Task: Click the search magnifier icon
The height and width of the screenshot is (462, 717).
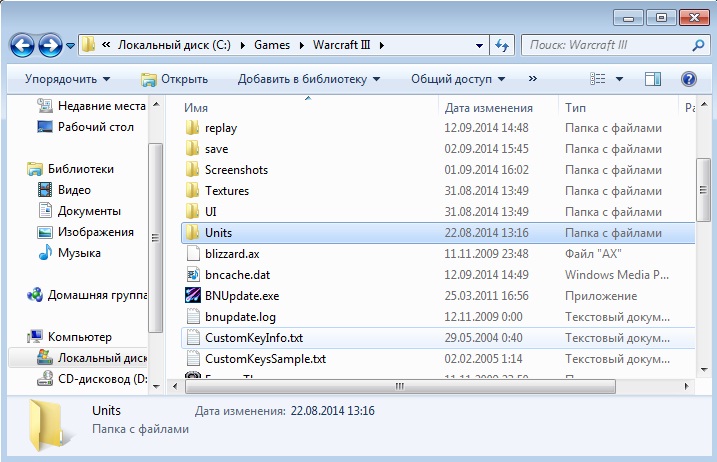Action: click(698, 45)
